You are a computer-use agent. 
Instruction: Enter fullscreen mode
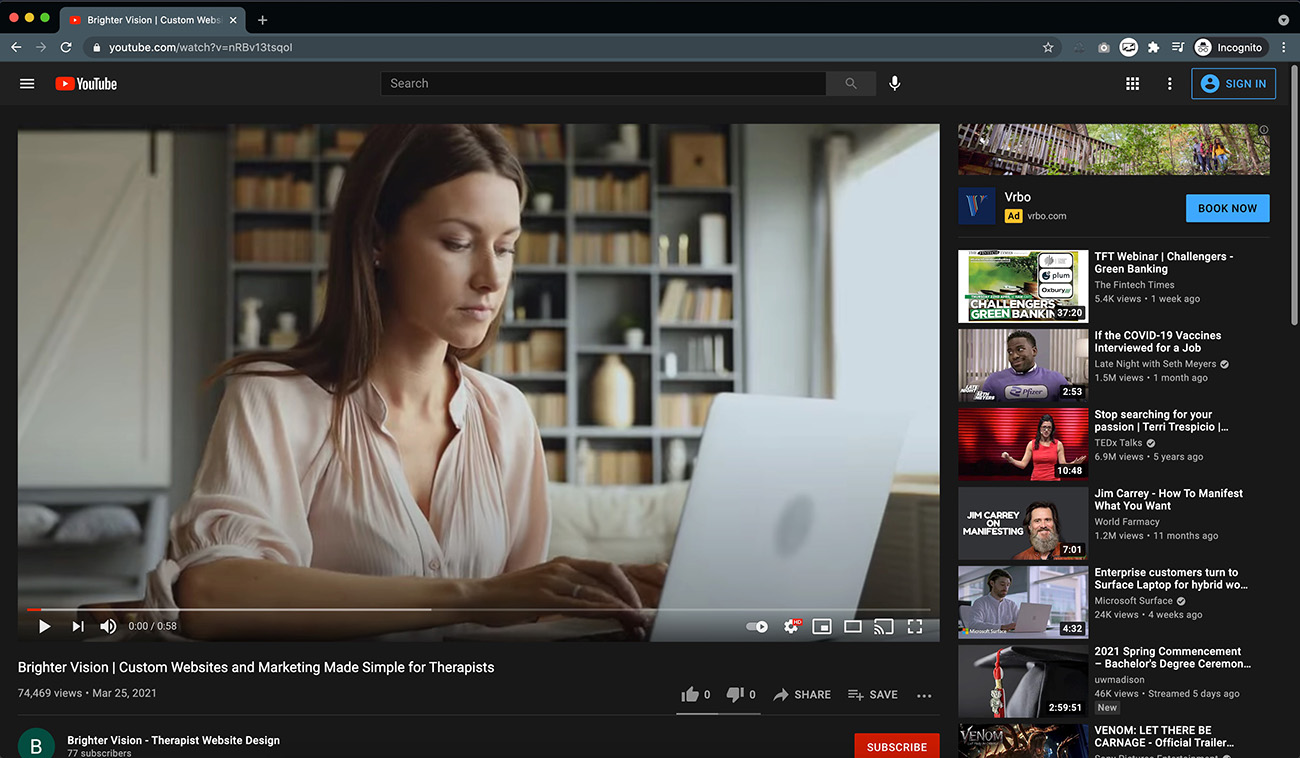(x=914, y=626)
